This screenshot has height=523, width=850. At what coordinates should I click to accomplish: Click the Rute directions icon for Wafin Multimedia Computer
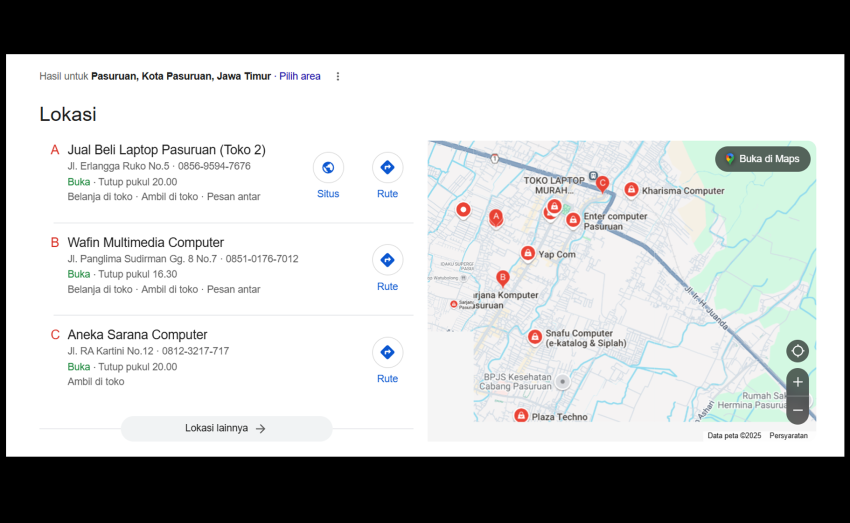click(x=387, y=260)
